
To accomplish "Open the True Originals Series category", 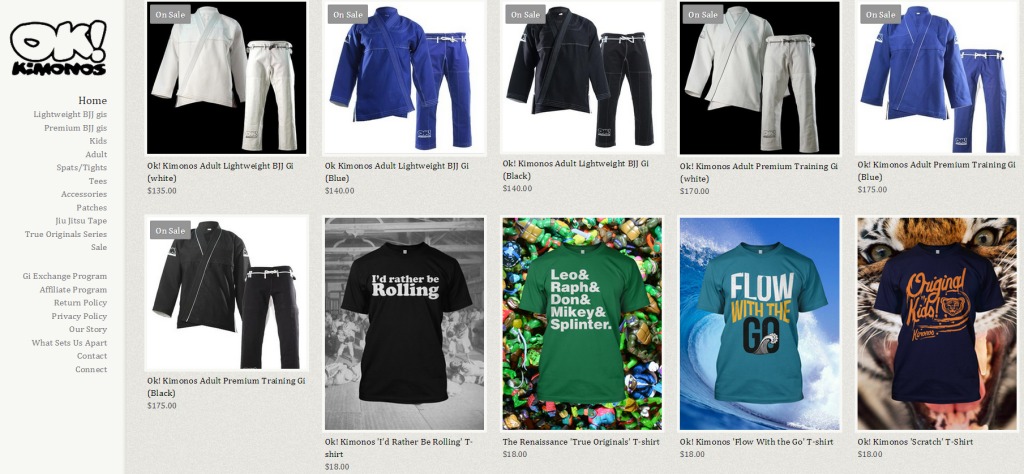I will 66,234.
